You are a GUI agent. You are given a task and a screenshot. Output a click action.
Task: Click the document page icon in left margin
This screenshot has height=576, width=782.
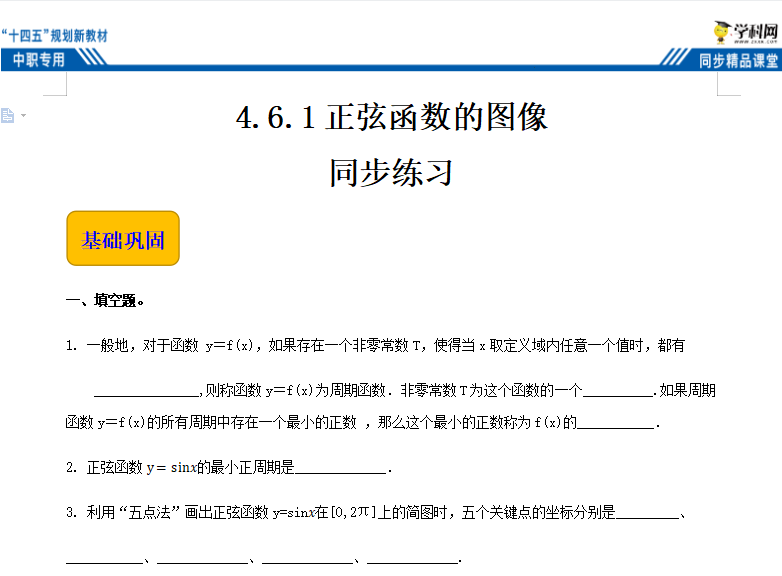click(x=8, y=116)
